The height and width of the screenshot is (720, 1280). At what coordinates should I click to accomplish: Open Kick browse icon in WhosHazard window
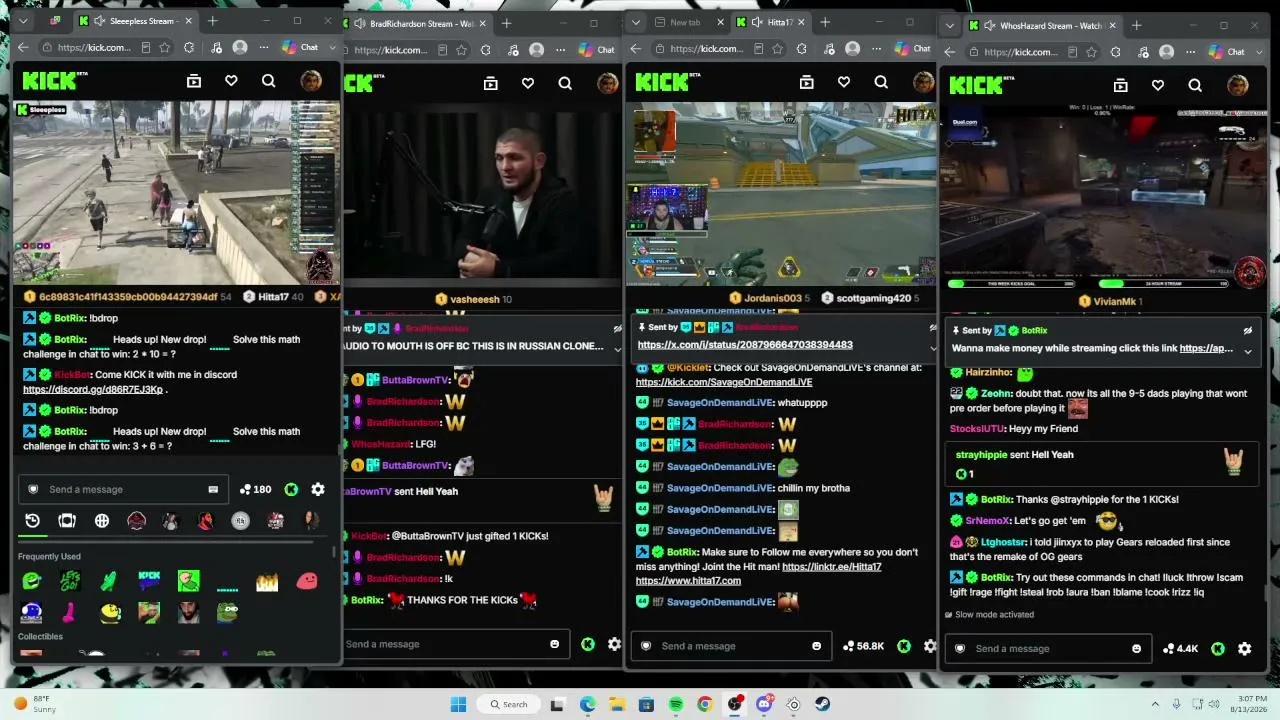[x=1121, y=85]
